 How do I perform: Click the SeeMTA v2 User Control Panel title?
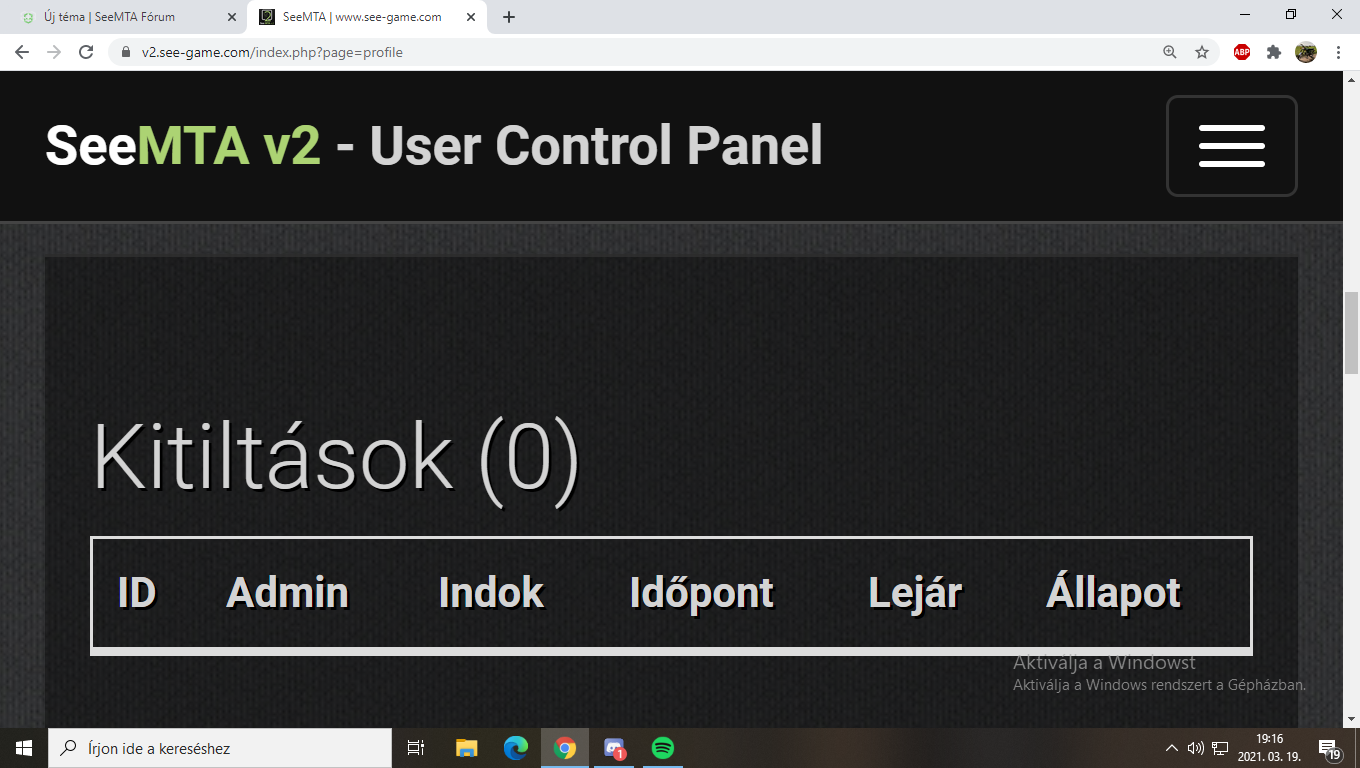434,146
